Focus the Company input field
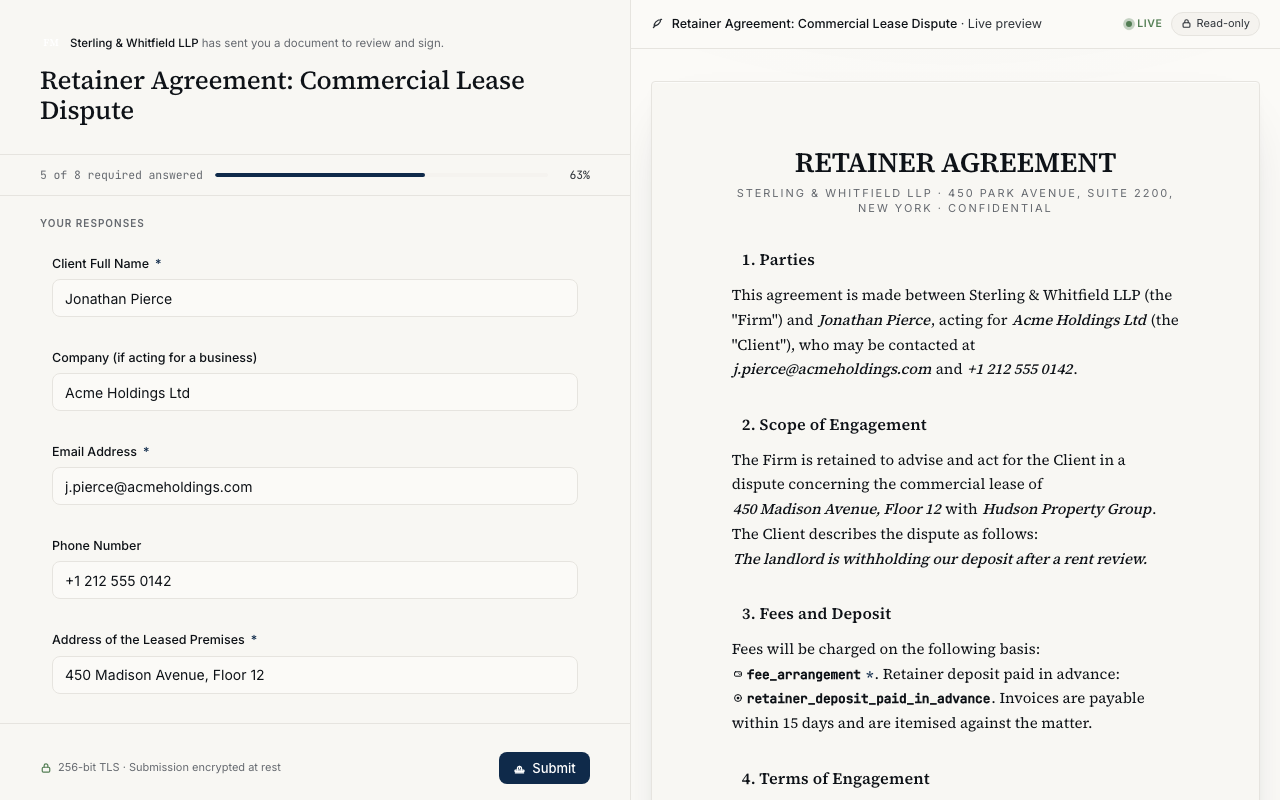1280x800 pixels. 315,392
